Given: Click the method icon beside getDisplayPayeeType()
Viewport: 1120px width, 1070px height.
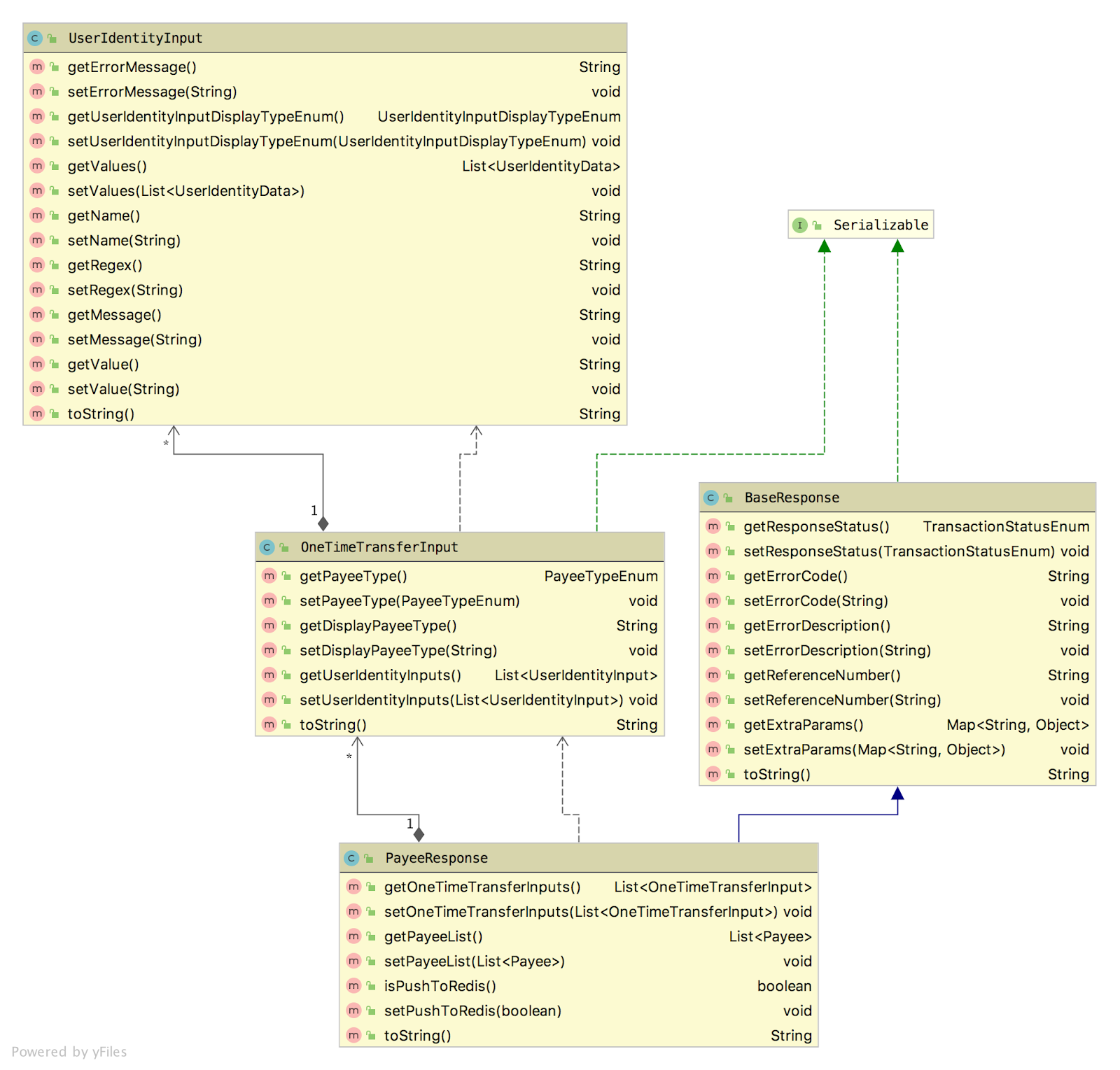Looking at the screenshot, I should pos(269,626).
